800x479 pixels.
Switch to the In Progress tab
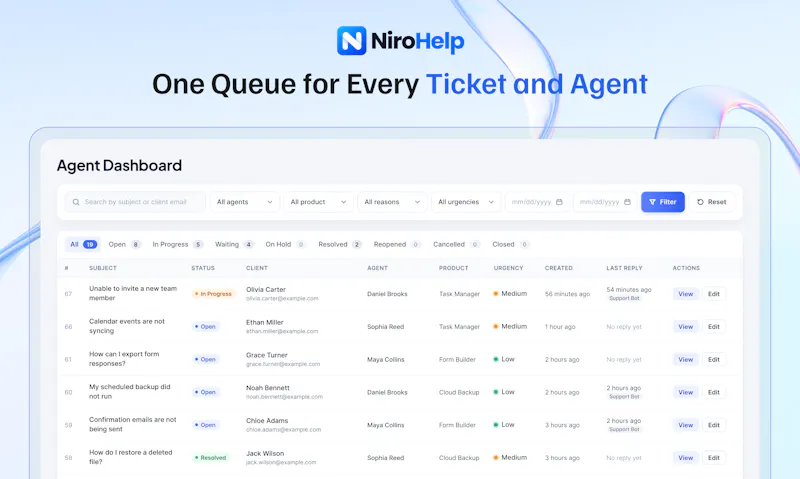tap(178, 244)
